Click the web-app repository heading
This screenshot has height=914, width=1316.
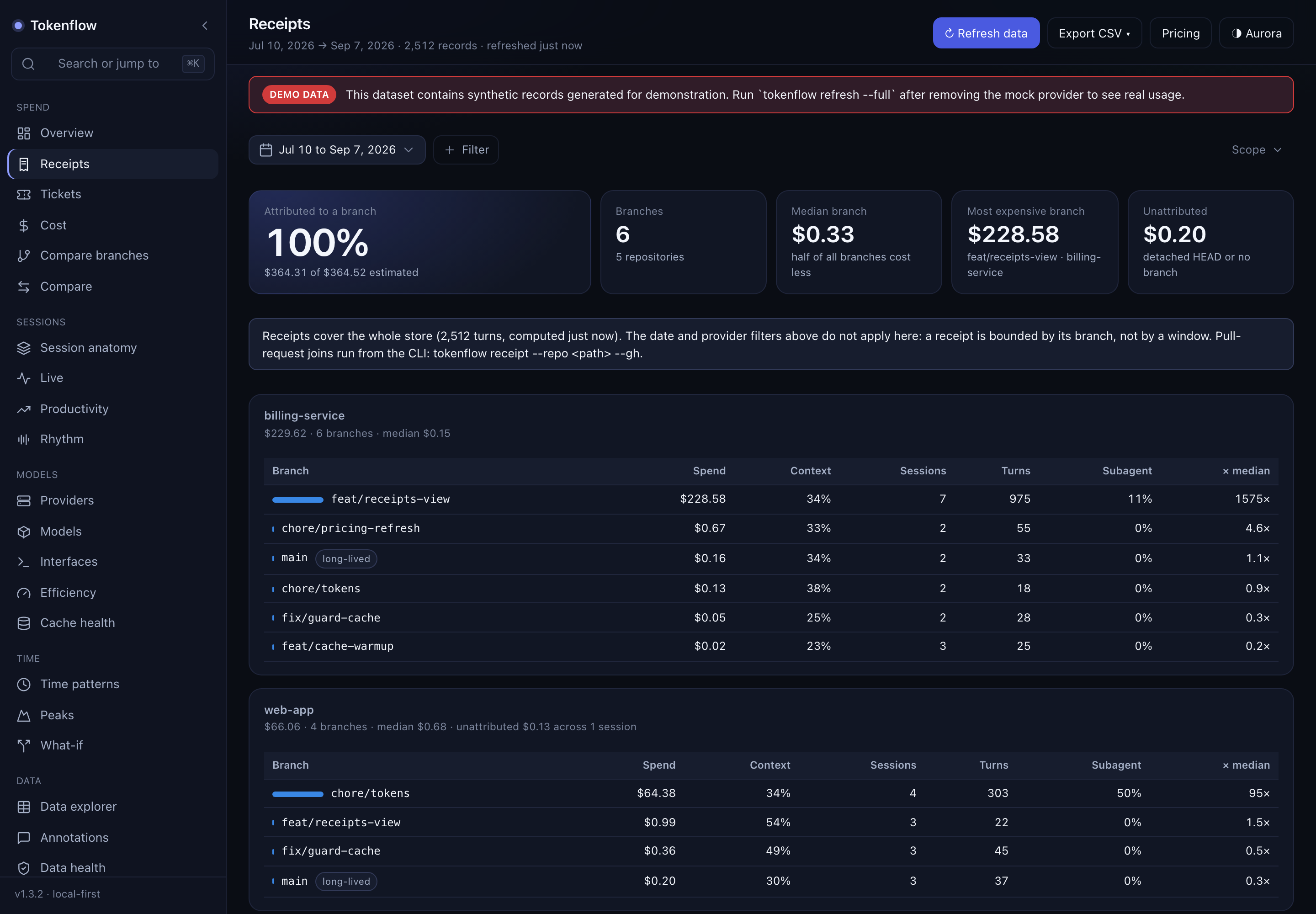click(289, 710)
